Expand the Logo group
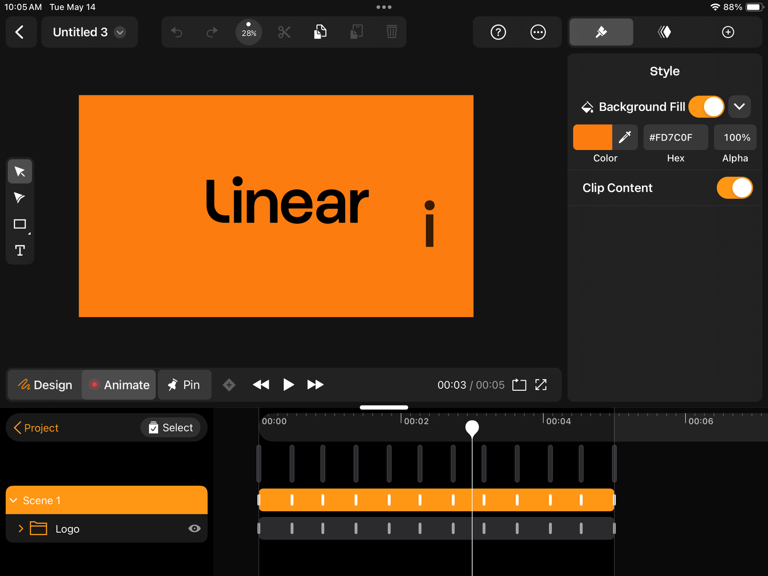Image resolution: width=768 pixels, height=576 pixels. coord(21,529)
